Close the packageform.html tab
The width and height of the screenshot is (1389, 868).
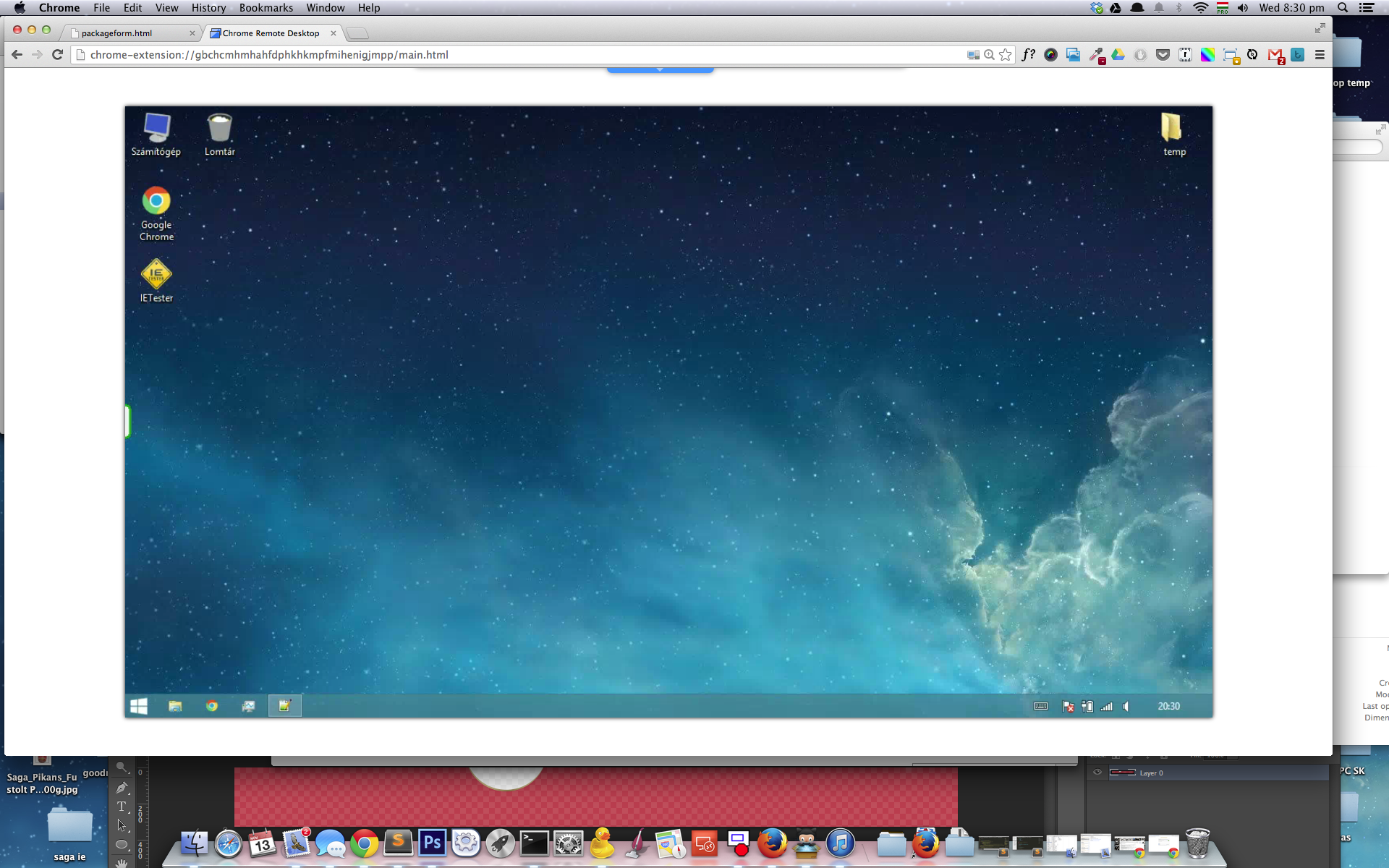pyautogui.click(x=192, y=33)
